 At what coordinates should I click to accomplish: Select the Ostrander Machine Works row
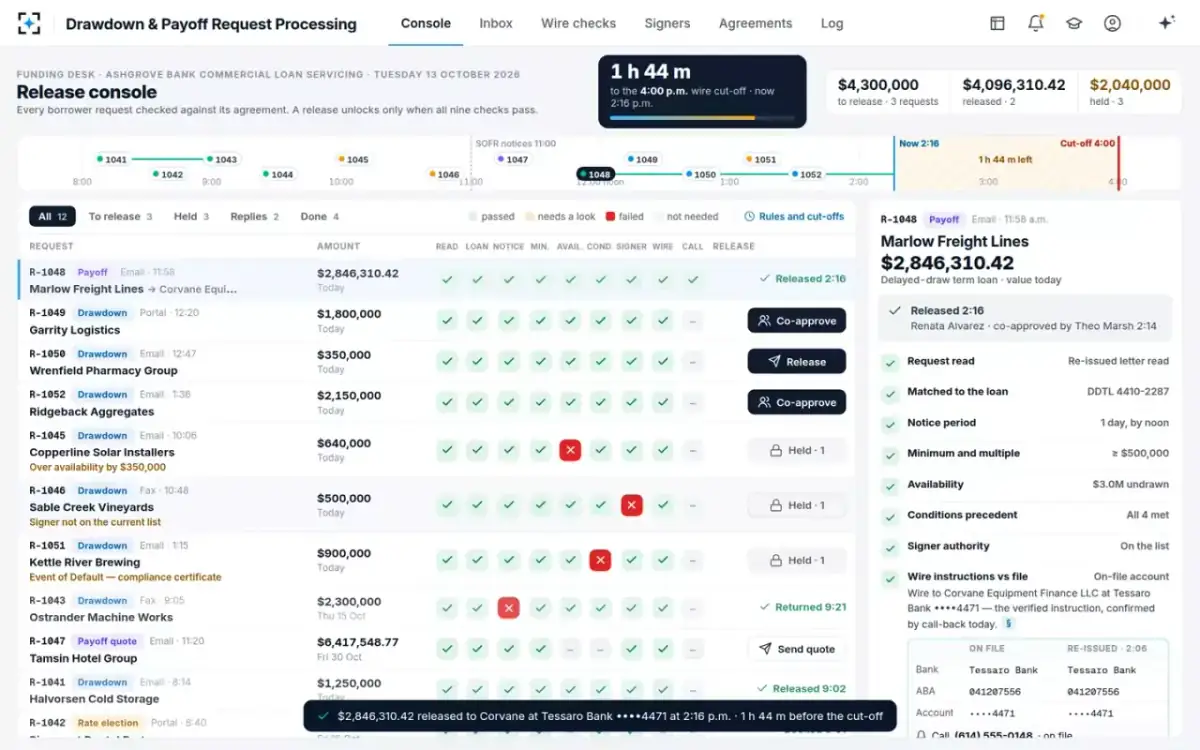click(435, 608)
